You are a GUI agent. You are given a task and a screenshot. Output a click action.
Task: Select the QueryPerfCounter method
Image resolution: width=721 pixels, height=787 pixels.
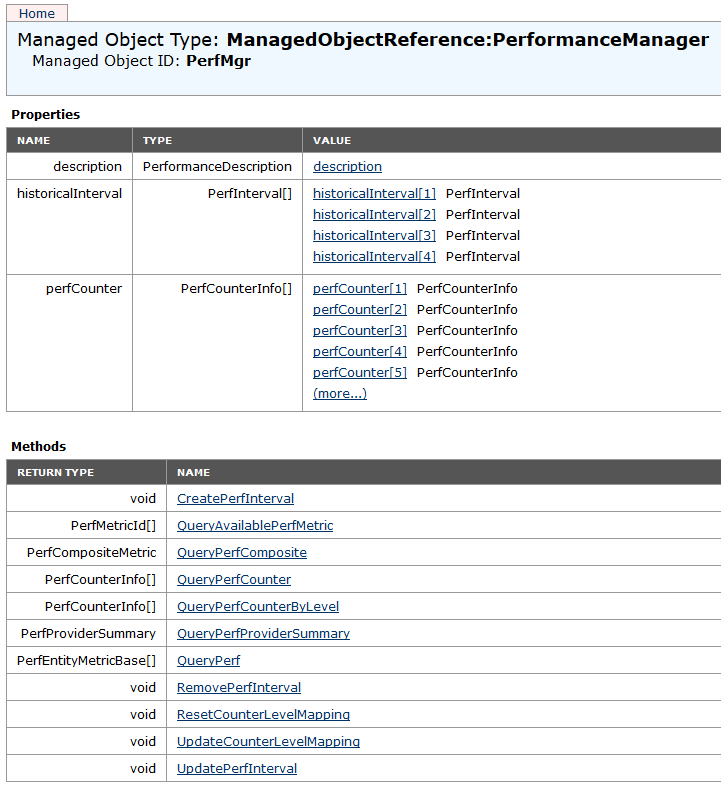234,580
